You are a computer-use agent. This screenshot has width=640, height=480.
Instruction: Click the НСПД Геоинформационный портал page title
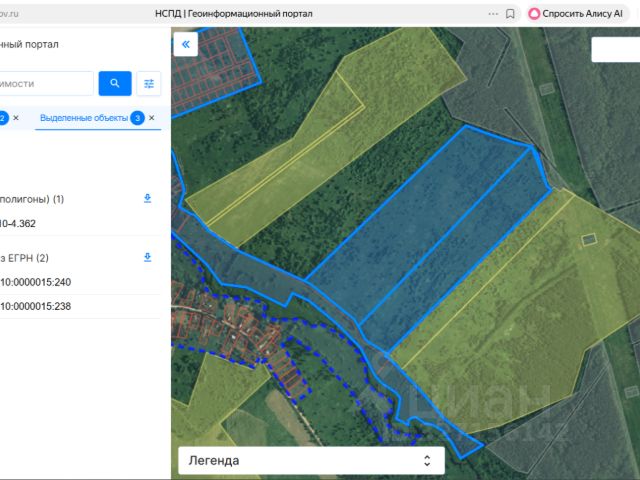point(233,14)
